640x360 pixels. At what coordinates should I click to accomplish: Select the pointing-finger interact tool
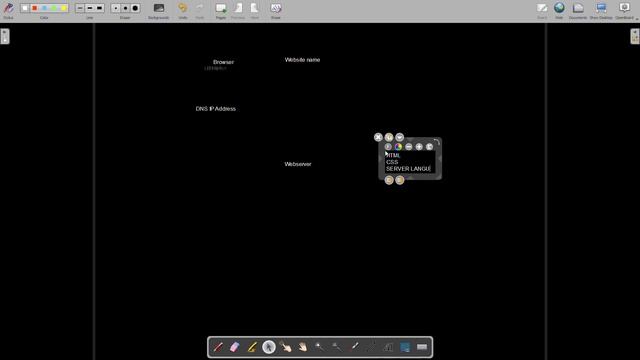point(286,347)
